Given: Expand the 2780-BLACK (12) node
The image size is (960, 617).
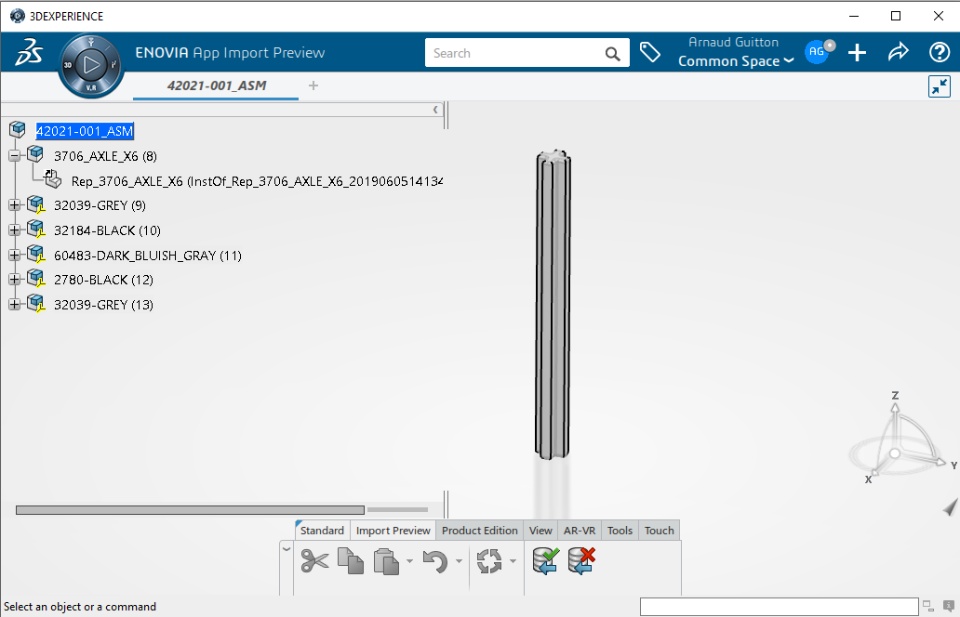Looking at the screenshot, I should (x=15, y=279).
